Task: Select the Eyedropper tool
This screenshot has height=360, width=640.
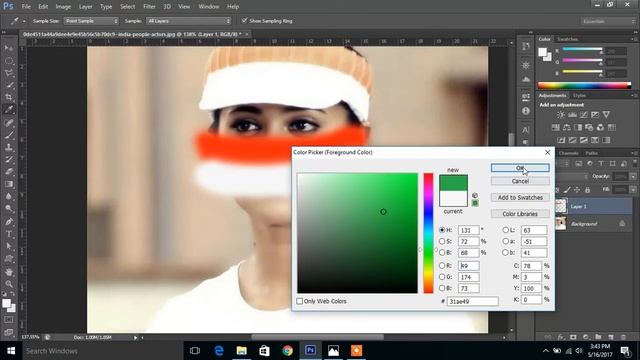Action: point(9,109)
